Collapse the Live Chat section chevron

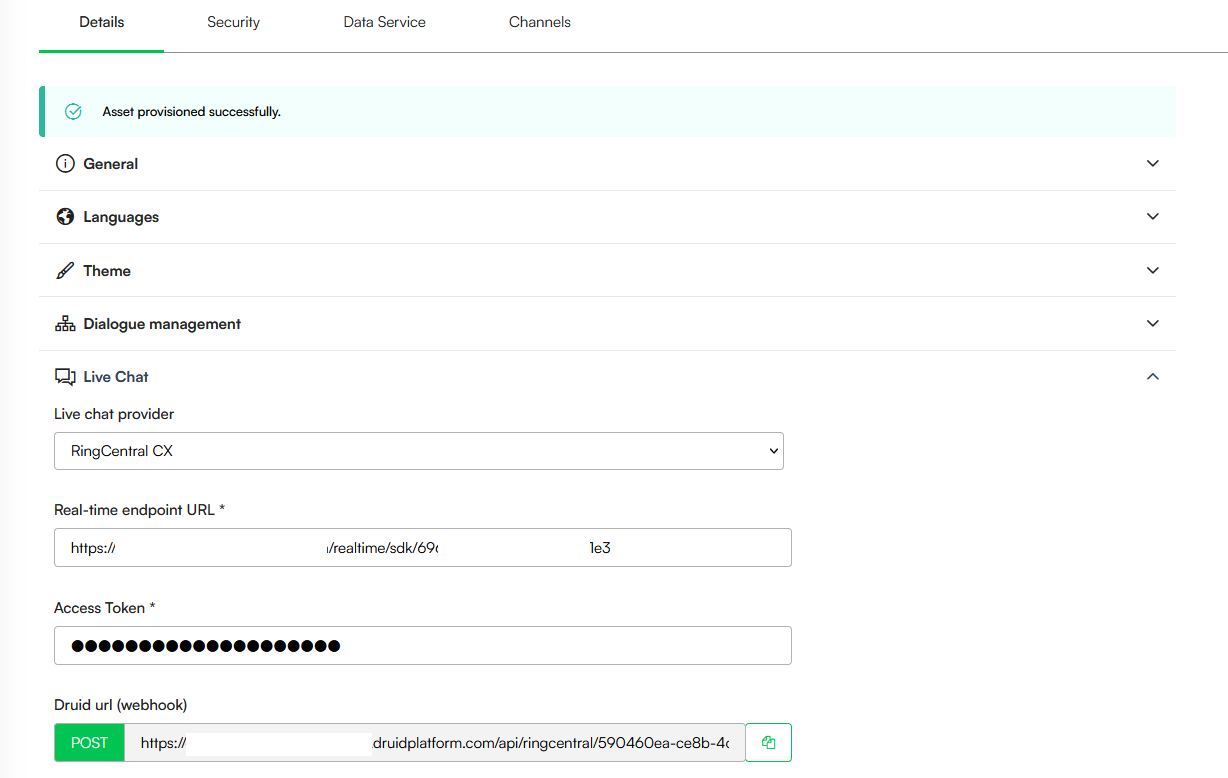point(1152,377)
